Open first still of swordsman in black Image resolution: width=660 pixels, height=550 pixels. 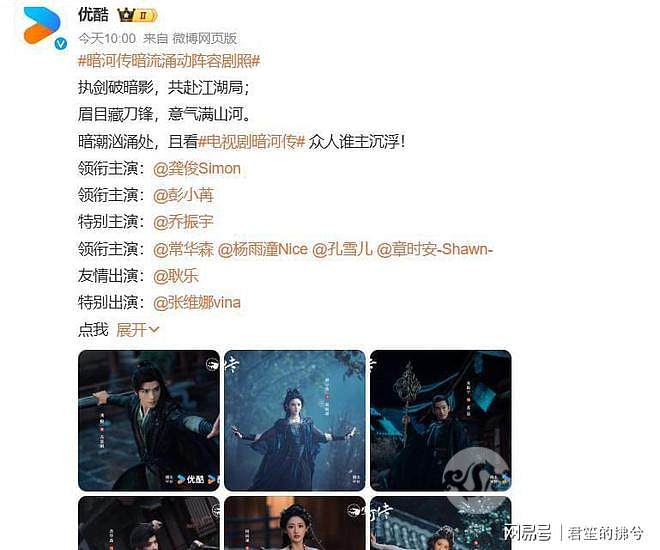point(149,420)
